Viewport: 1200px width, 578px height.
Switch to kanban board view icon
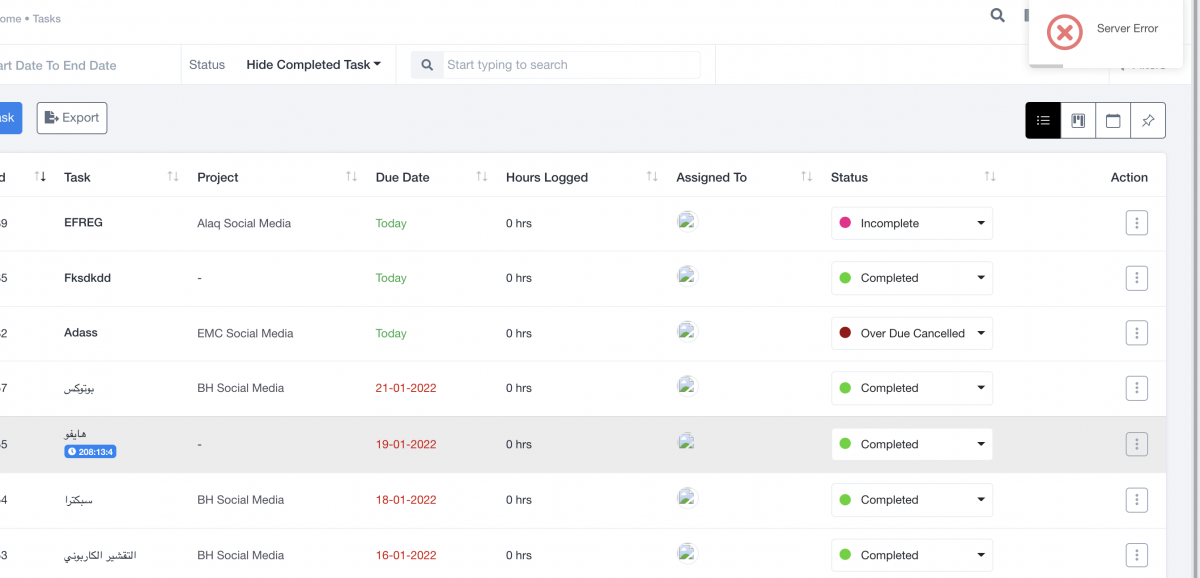[x=1078, y=121]
